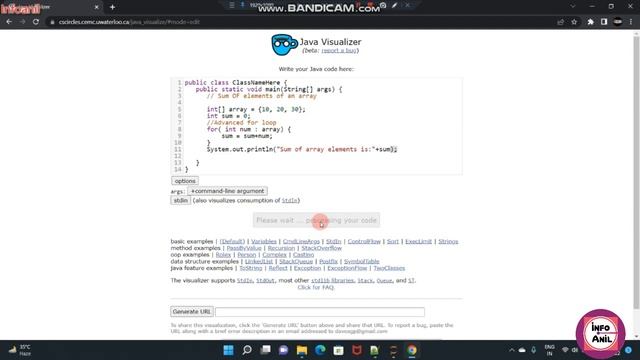Load the Exception example

tap(307, 268)
